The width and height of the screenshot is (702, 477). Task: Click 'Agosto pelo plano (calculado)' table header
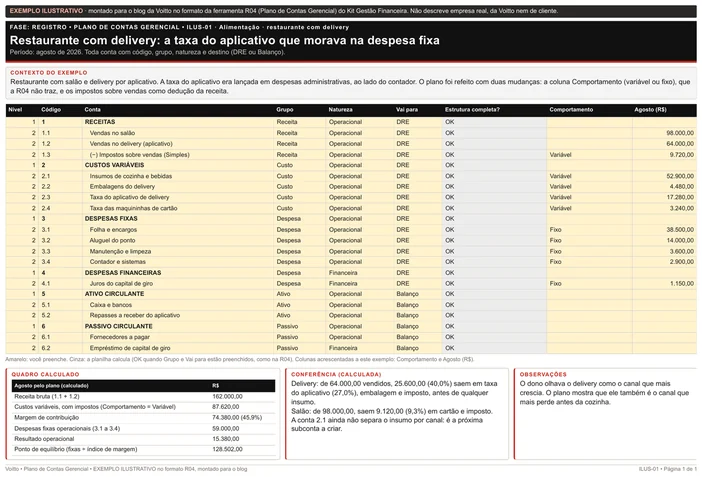[x=51, y=386]
